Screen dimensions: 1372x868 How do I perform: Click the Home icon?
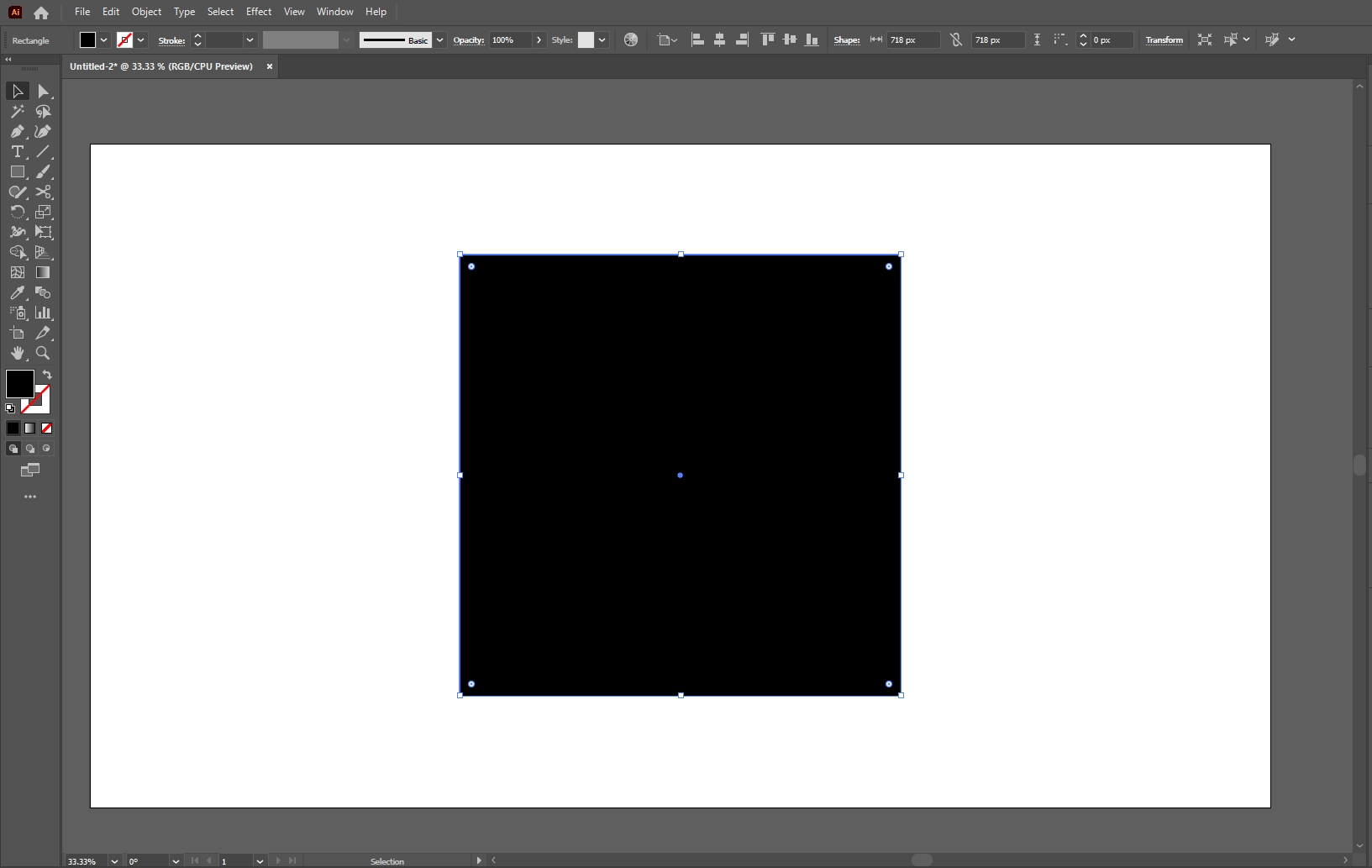[40, 13]
